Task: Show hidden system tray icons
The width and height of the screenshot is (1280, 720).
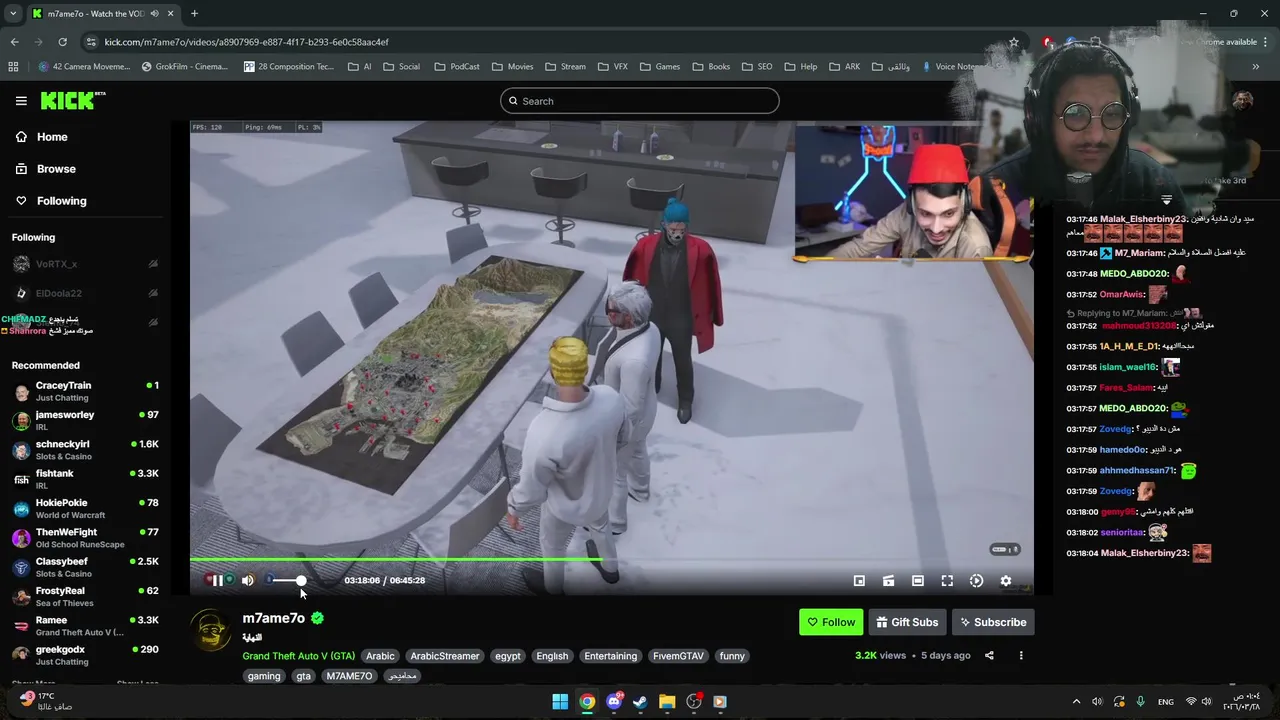Action: point(1076,702)
